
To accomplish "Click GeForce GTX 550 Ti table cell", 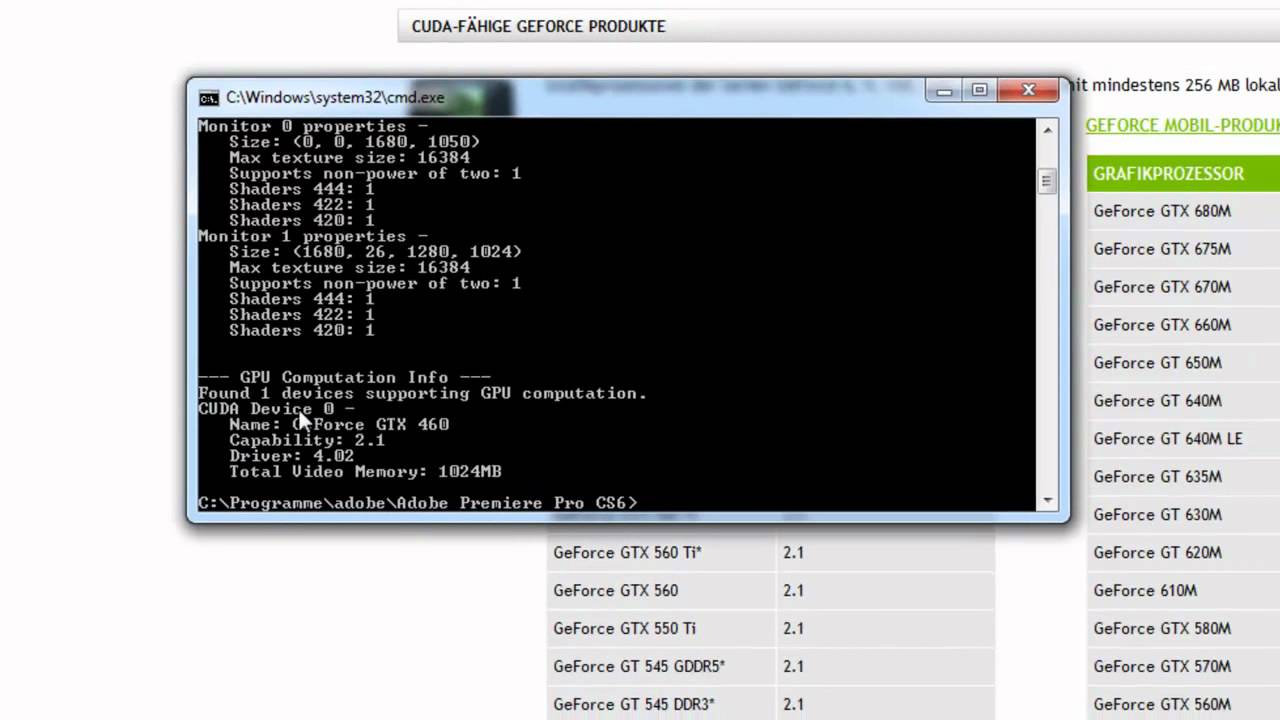I will (x=661, y=629).
